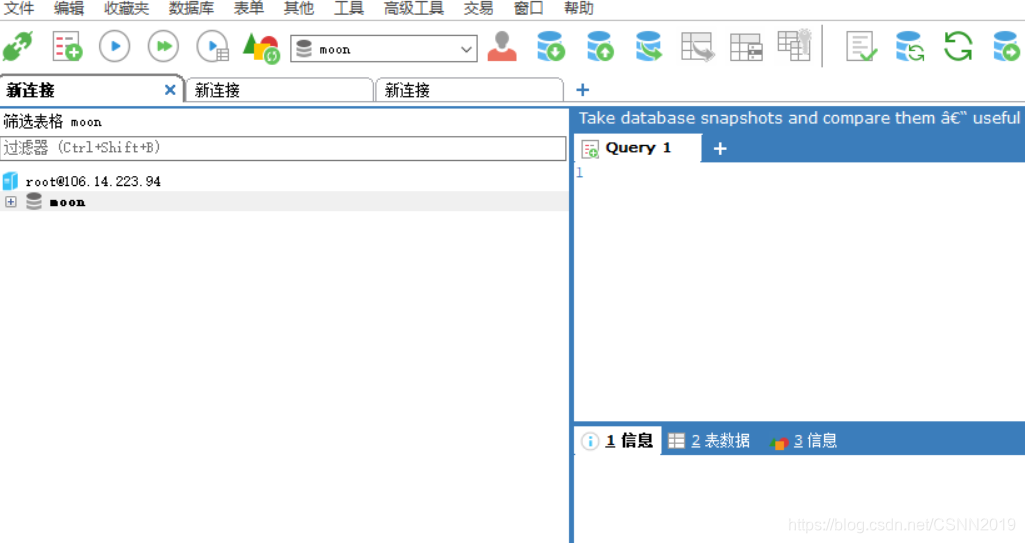The image size is (1025, 543).
Task: Select the moon database tree item
Action: coord(67,203)
